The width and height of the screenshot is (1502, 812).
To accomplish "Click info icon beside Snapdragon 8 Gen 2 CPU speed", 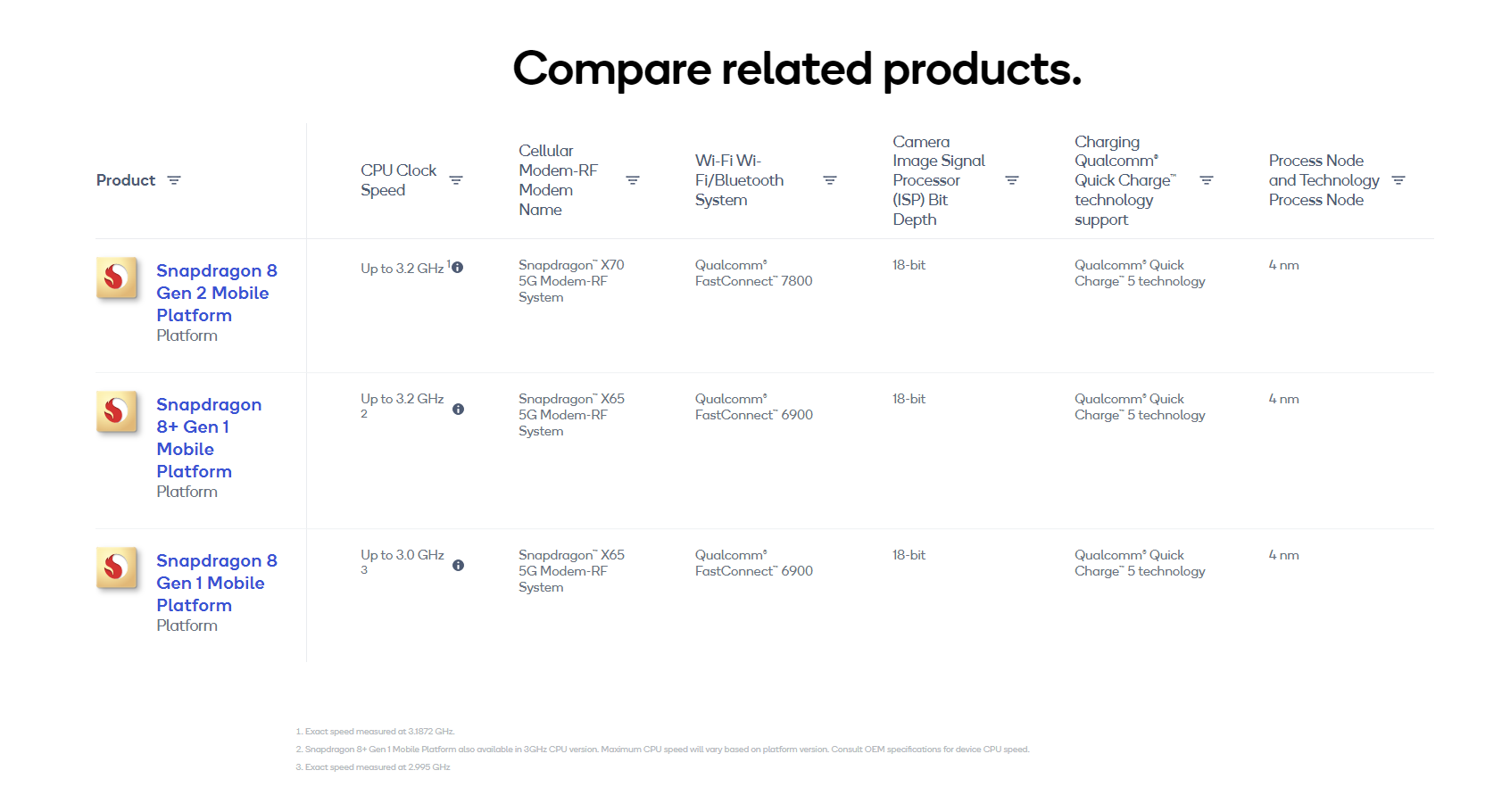I will click(x=458, y=268).
